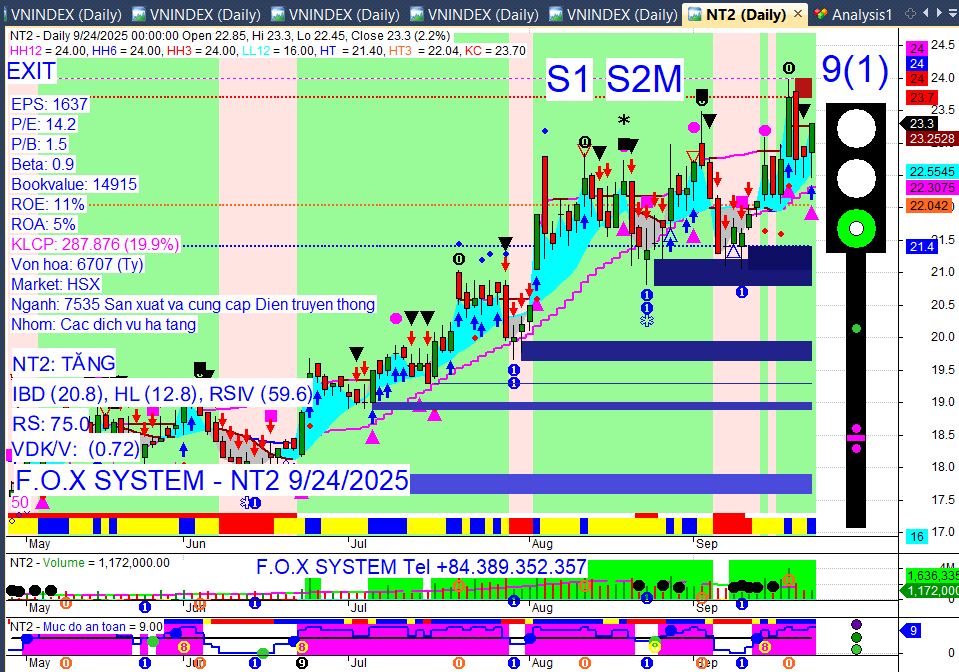Viewport: 959px width, 672px height.
Task: Click the cyan 22.5545 price axis label
Action: tap(931, 172)
